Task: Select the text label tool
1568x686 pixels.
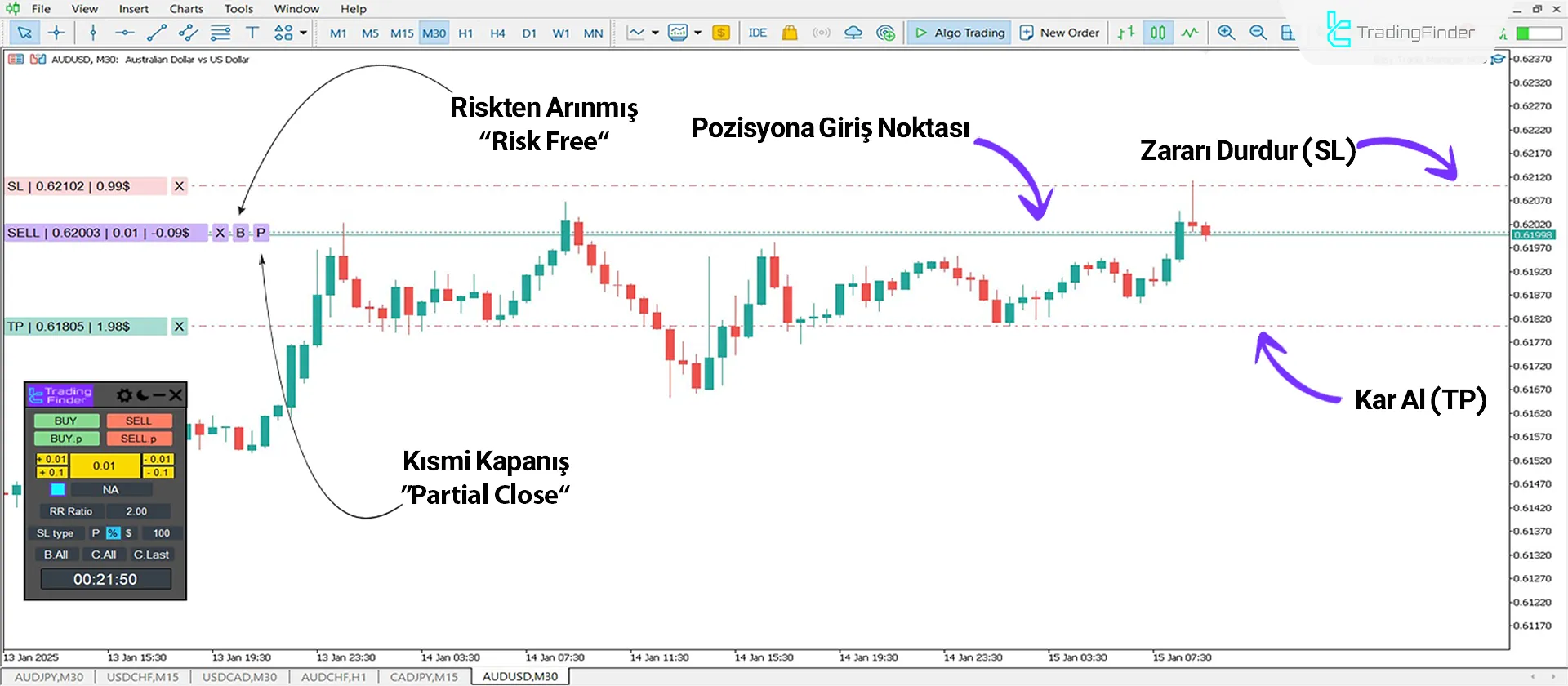Action: tap(252, 33)
